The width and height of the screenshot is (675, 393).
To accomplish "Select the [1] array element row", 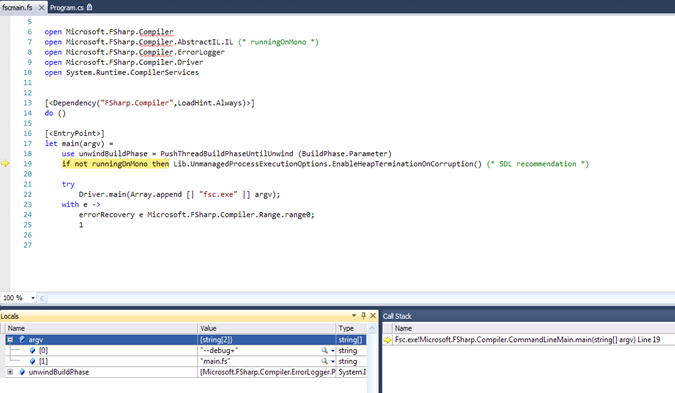I will (186, 361).
